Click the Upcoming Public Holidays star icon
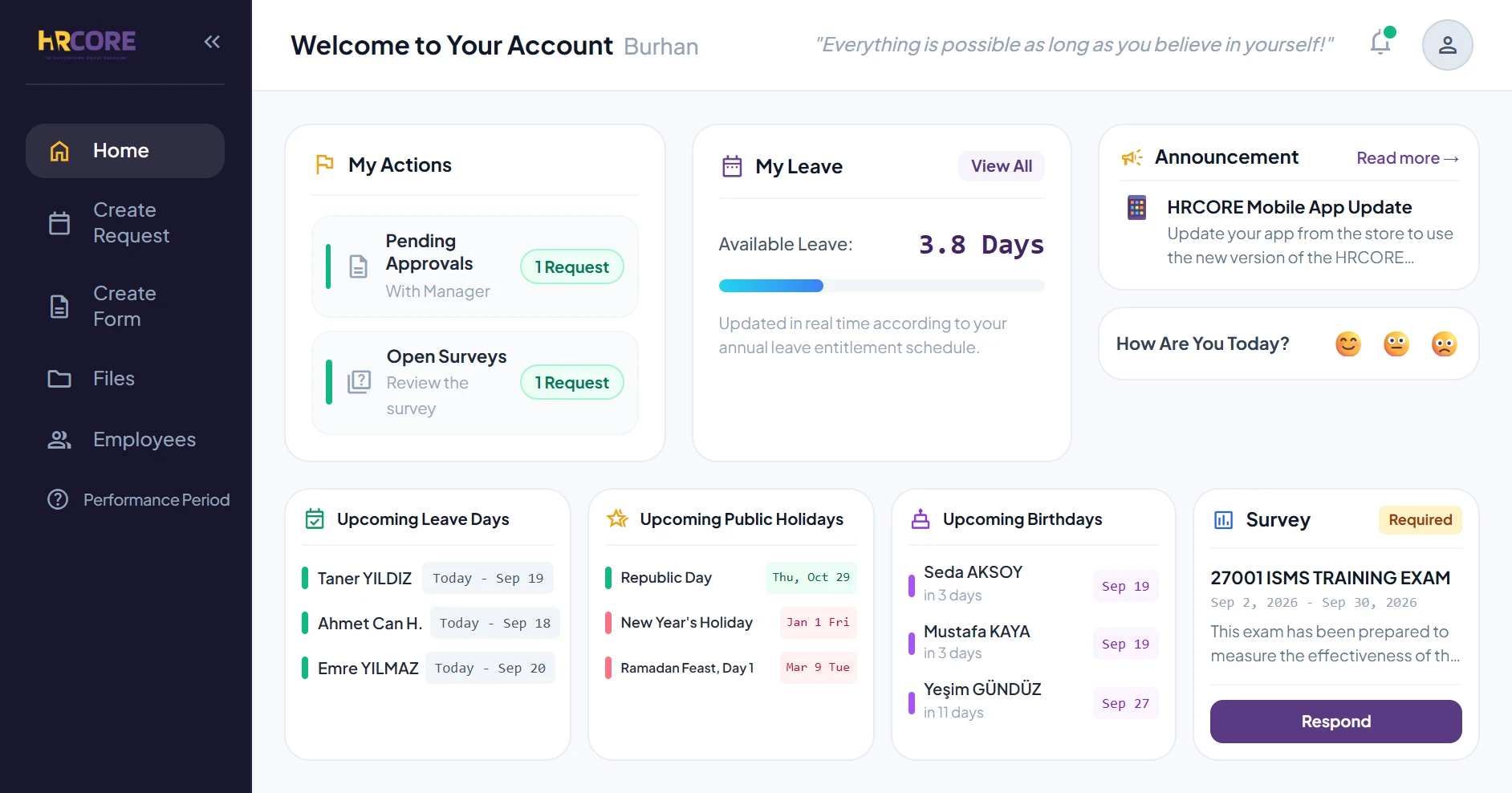Image resolution: width=1512 pixels, height=793 pixels. click(x=617, y=518)
